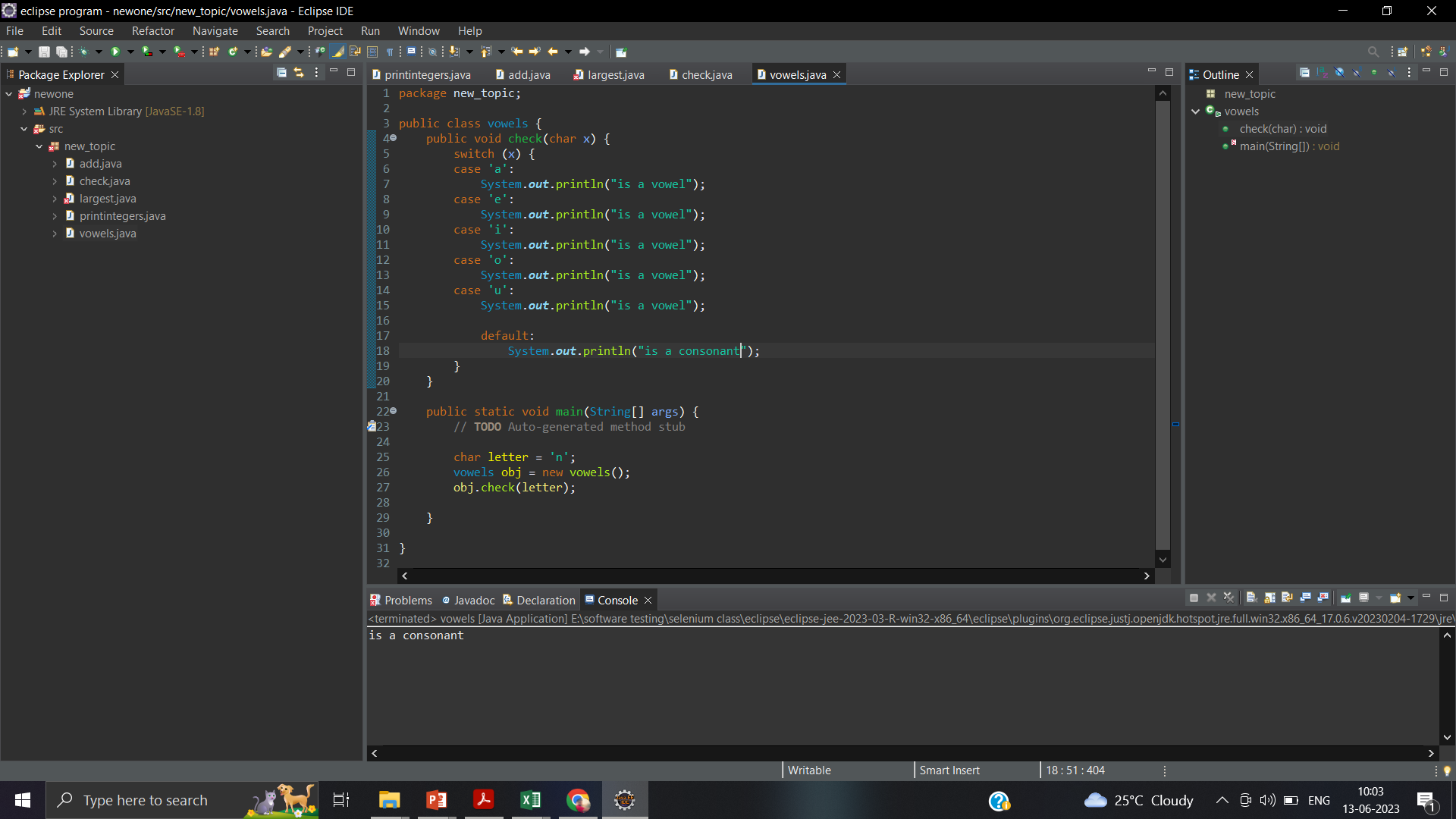The height and width of the screenshot is (819, 1456).
Task: Click the Save floppy disk icon
Action: (44, 52)
